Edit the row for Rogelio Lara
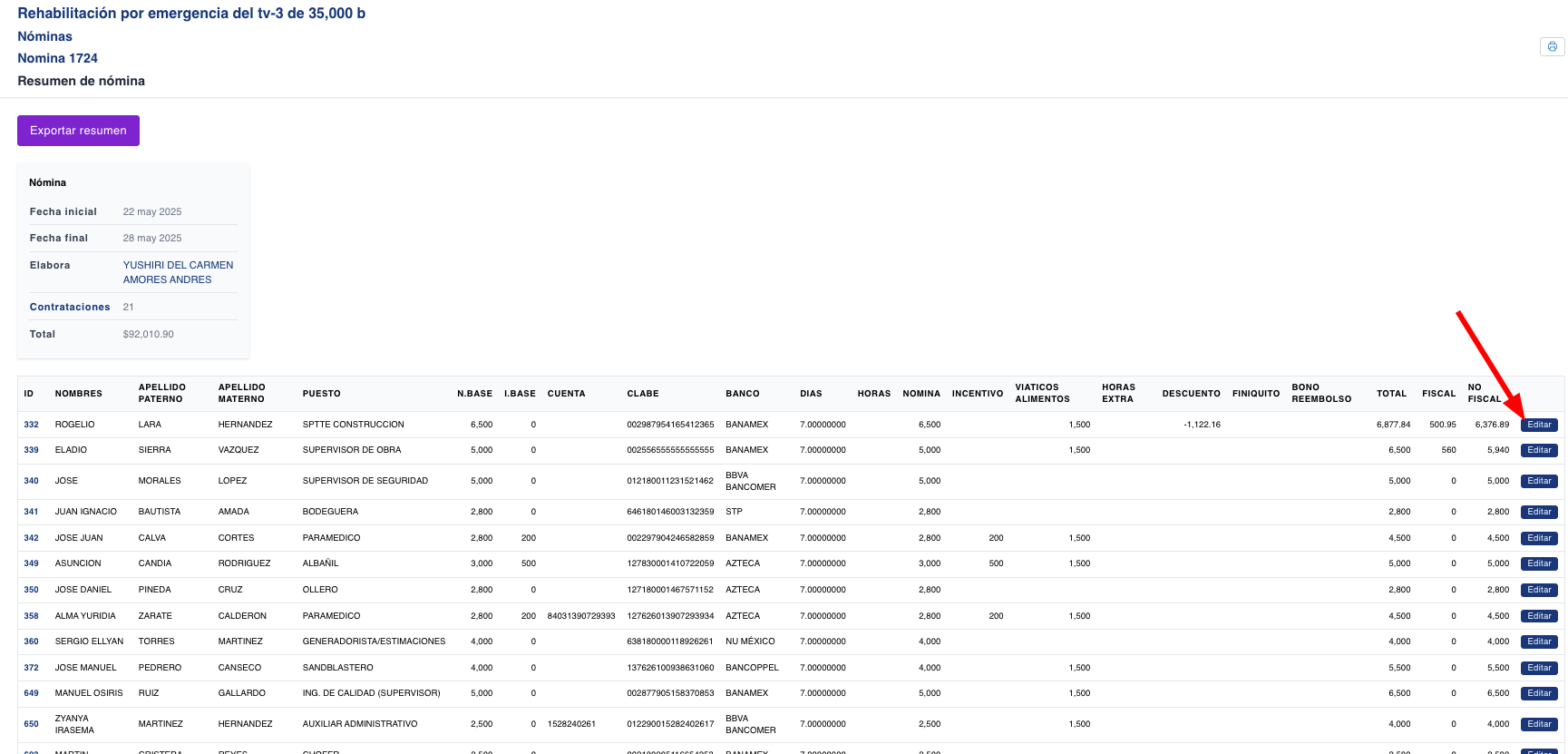1568x754 pixels. tap(1538, 425)
